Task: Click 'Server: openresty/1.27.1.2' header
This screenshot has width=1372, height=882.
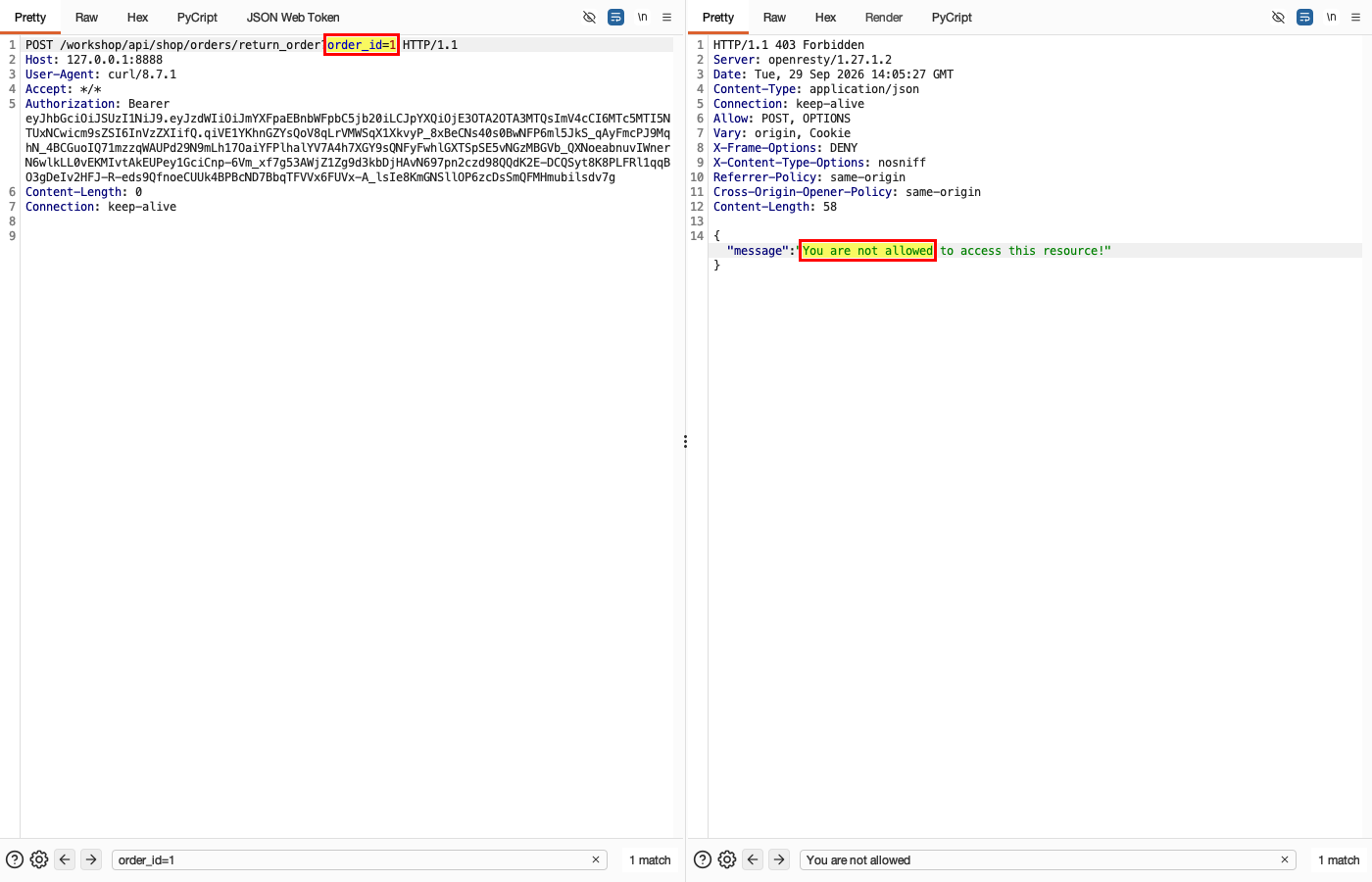Action: point(803,60)
